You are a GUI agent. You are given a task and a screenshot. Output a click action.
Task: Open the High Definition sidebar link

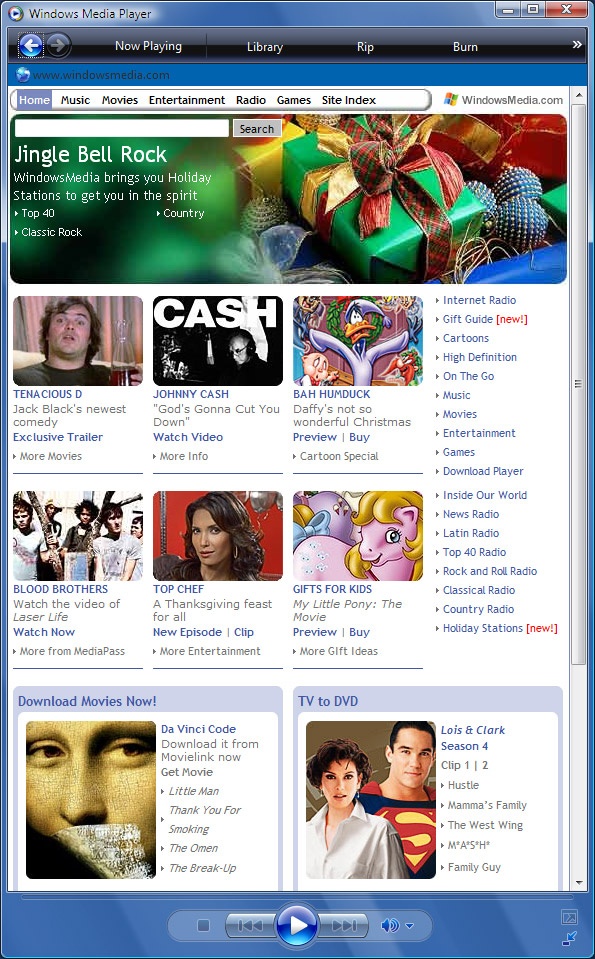click(480, 357)
